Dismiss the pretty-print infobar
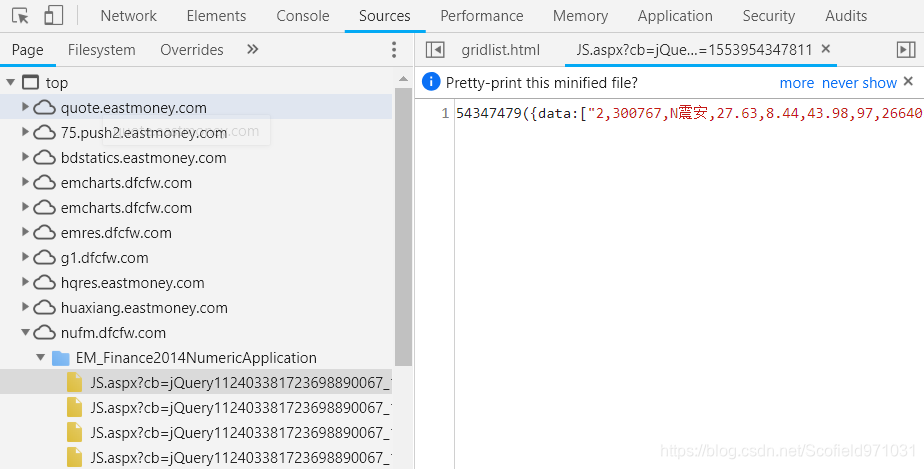 point(908,81)
